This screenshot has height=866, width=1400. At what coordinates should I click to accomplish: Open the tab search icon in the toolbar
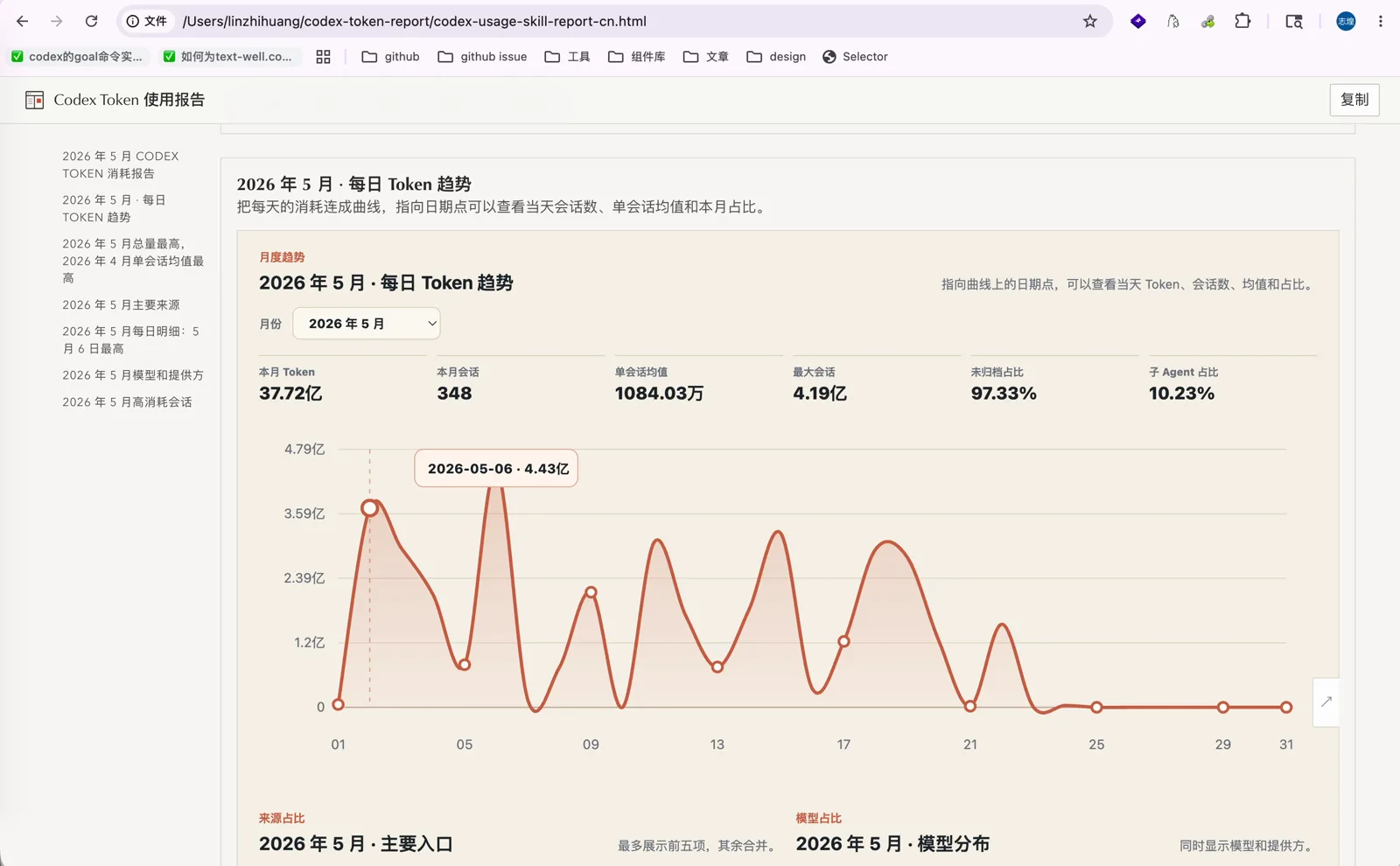point(1294,21)
